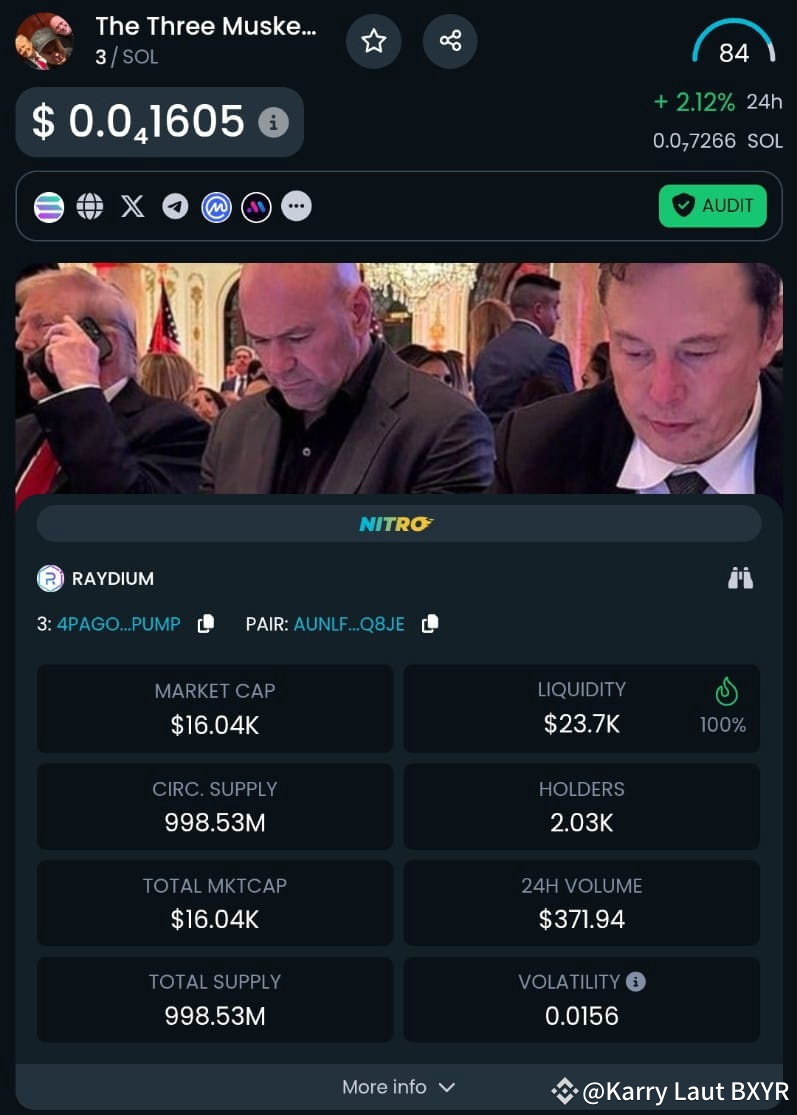
Task: Open the X social profile icon
Action: (132, 207)
